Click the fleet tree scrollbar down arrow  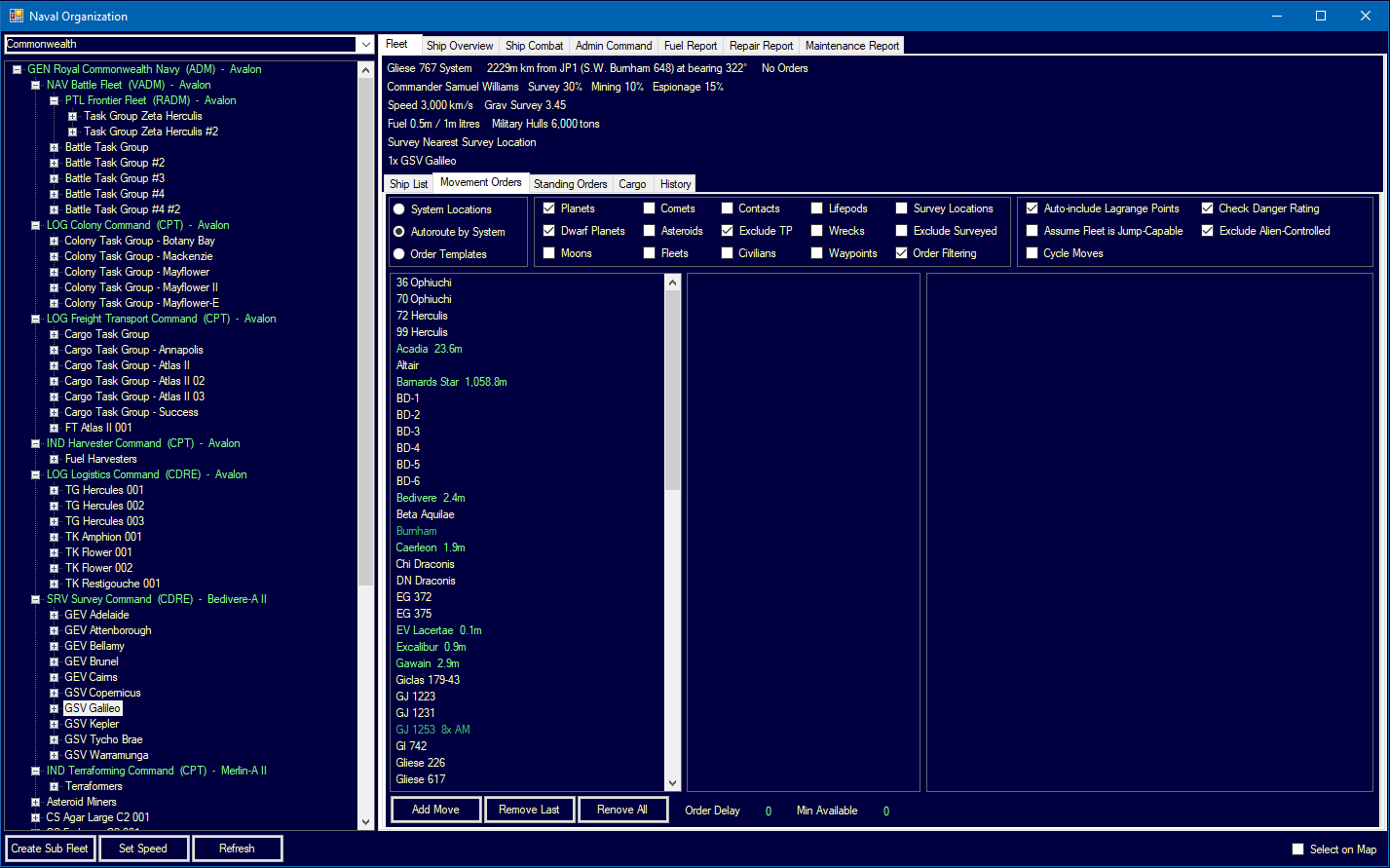[365, 822]
